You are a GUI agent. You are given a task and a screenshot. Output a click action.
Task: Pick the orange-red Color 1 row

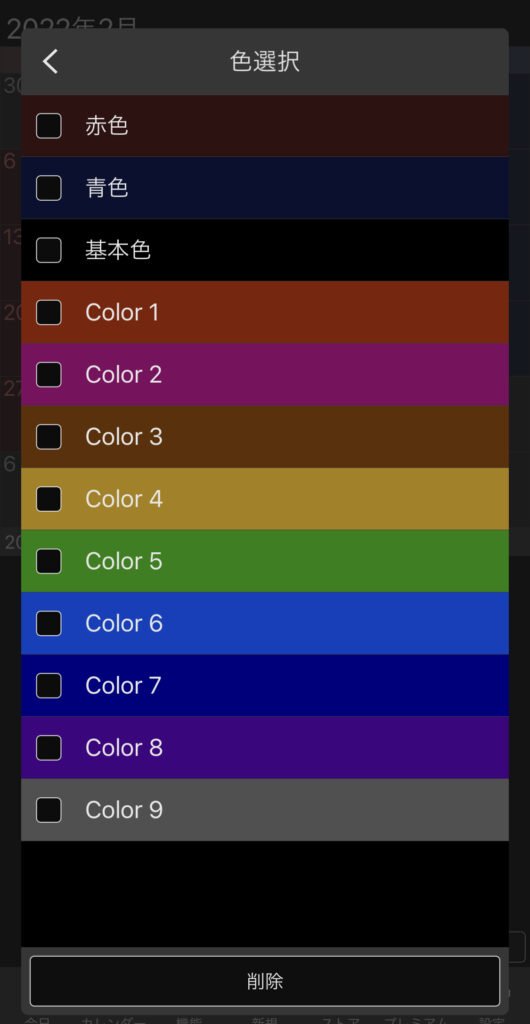coord(265,312)
